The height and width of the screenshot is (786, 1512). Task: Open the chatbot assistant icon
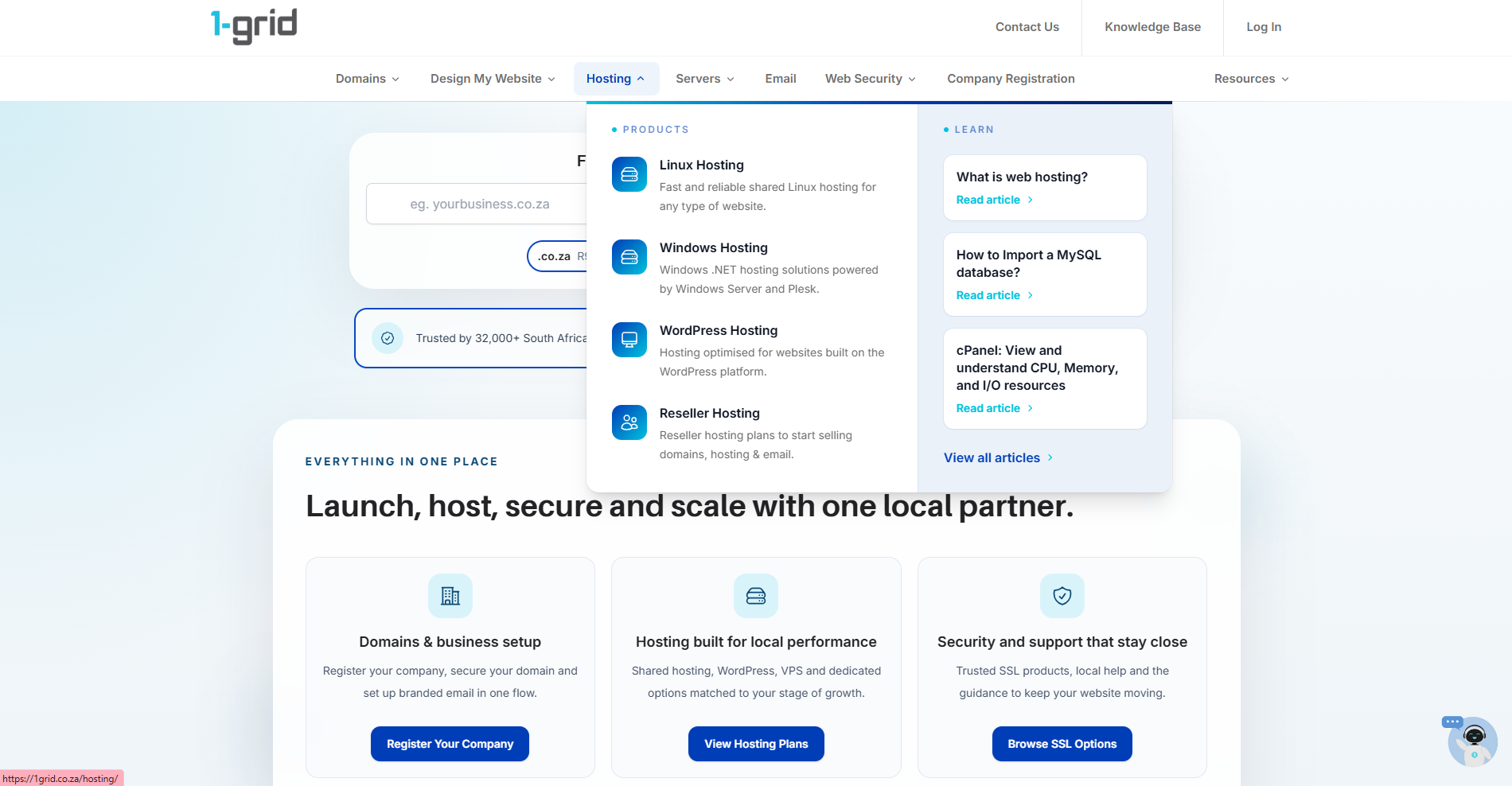(1471, 741)
